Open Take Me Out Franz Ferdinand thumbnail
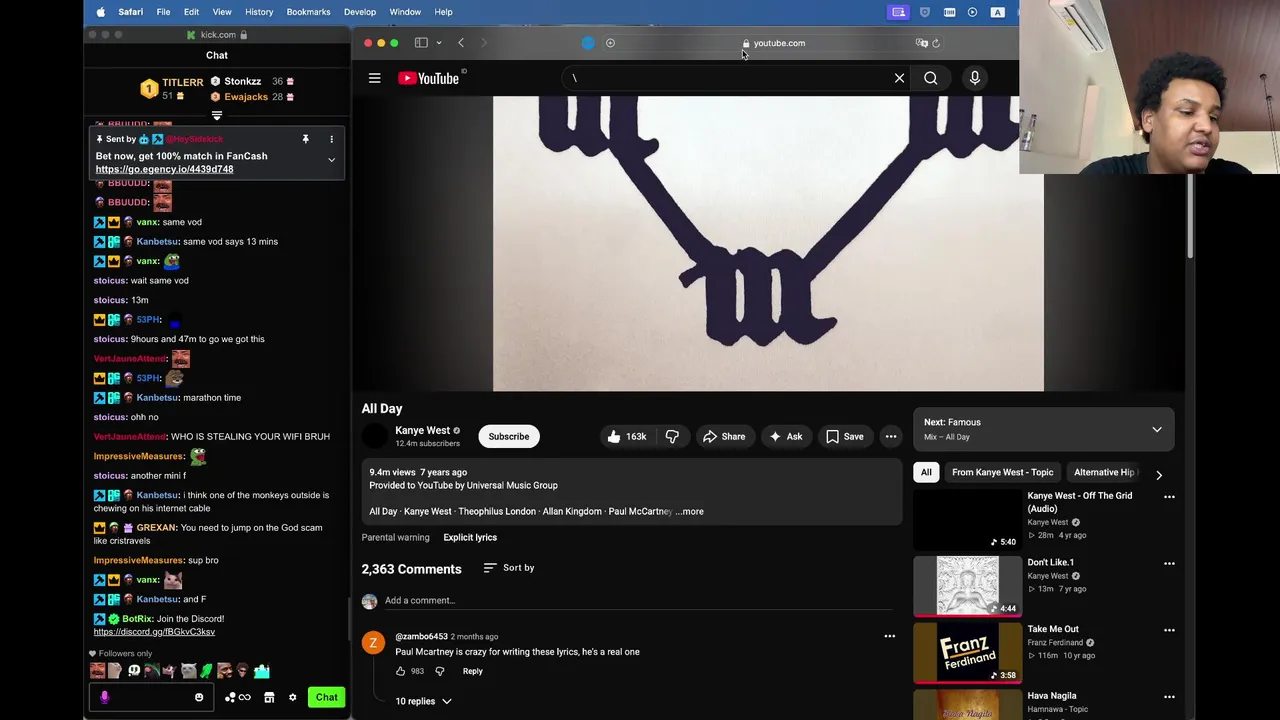1280x720 pixels. click(967, 653)
